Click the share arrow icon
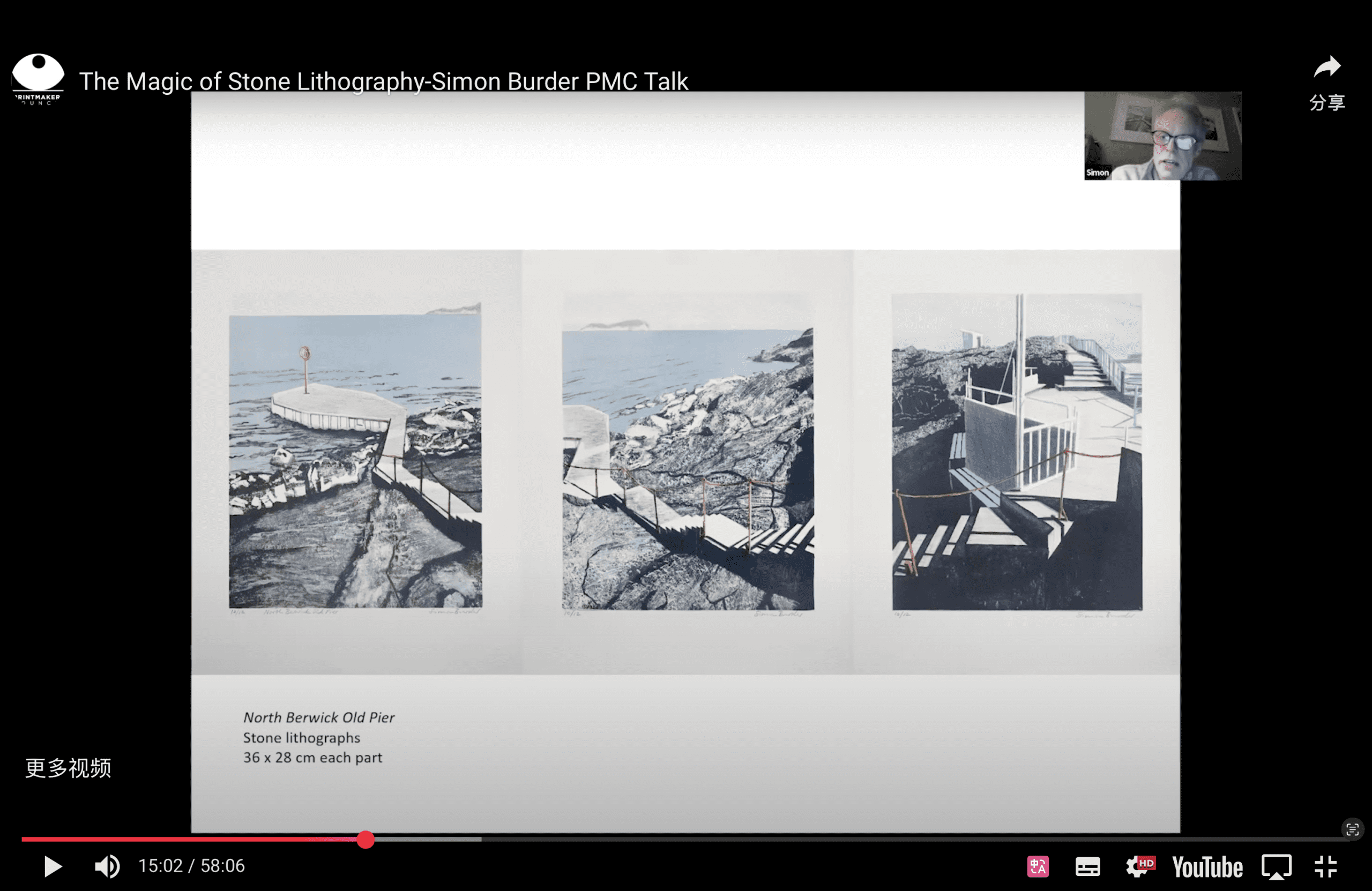 click(1327, 67)
